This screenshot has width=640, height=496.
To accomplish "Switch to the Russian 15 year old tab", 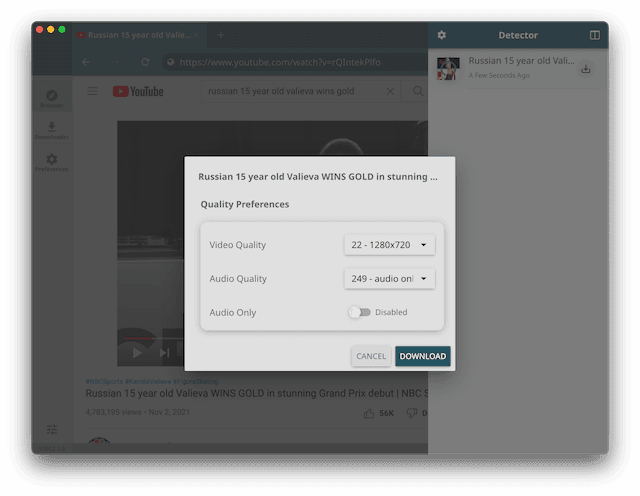I will coord(139,35).
